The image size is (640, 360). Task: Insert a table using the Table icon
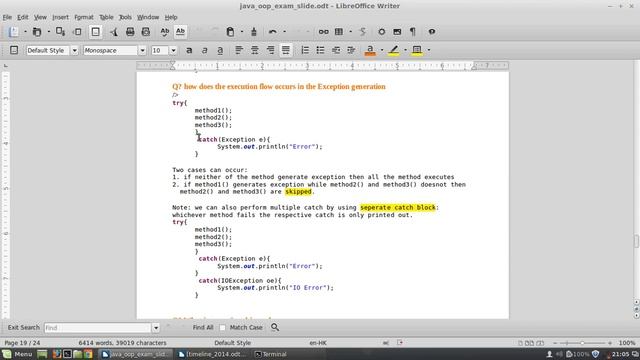point(339,32)
